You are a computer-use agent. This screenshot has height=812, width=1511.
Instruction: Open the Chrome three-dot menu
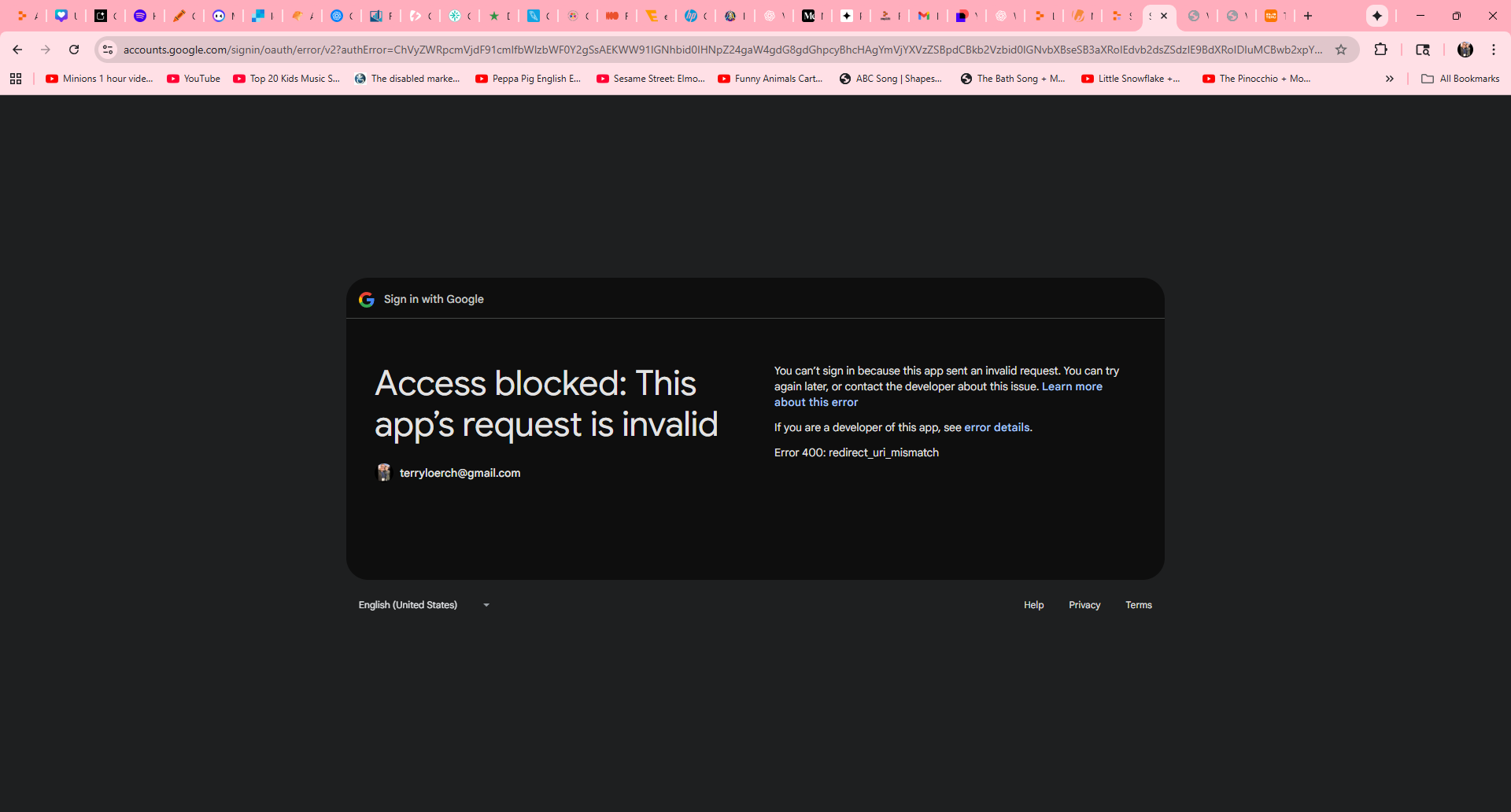pos(1494,50)
